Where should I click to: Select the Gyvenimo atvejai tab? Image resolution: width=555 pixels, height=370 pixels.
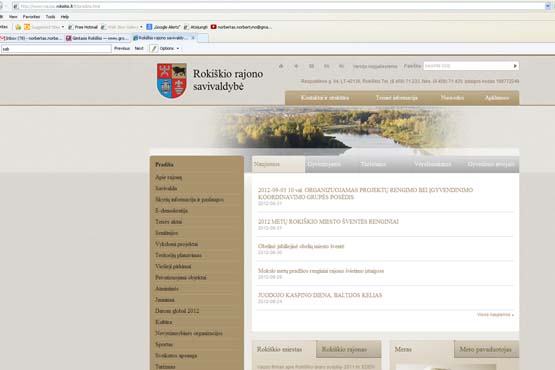click(491, 164)
